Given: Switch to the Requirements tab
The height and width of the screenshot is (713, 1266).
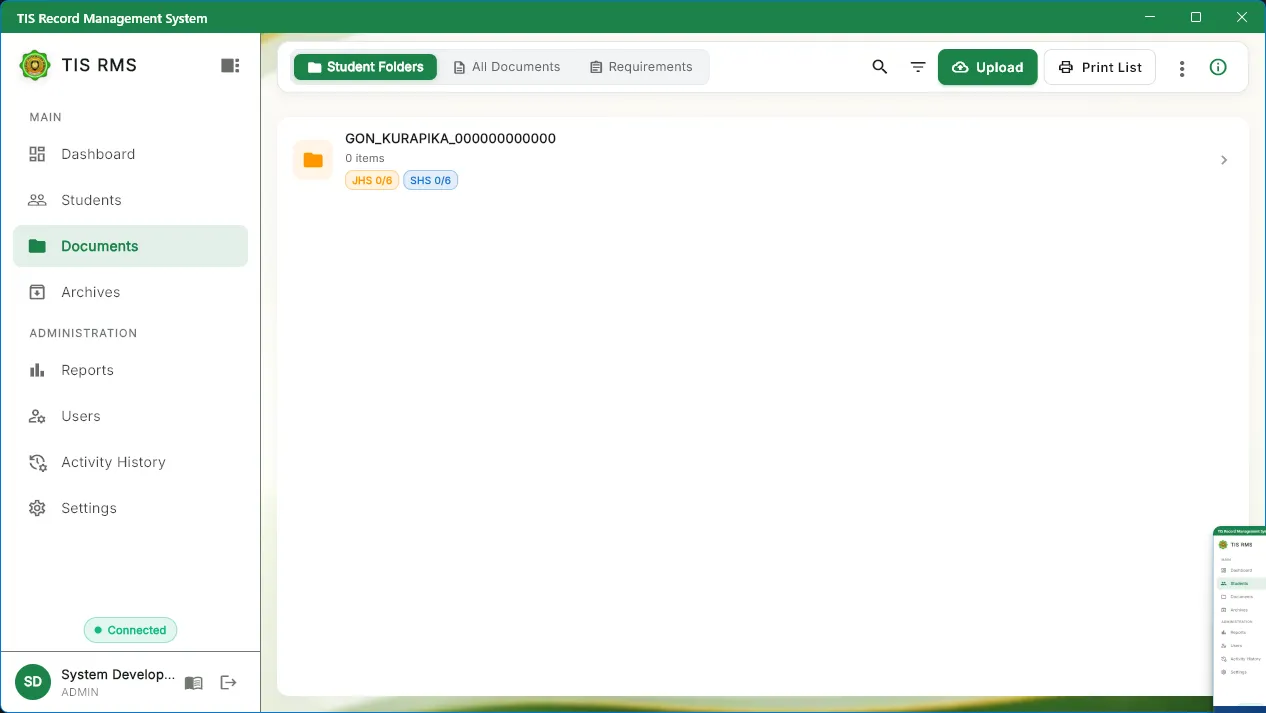Looking at the screenshot, I should pos(641,67).
